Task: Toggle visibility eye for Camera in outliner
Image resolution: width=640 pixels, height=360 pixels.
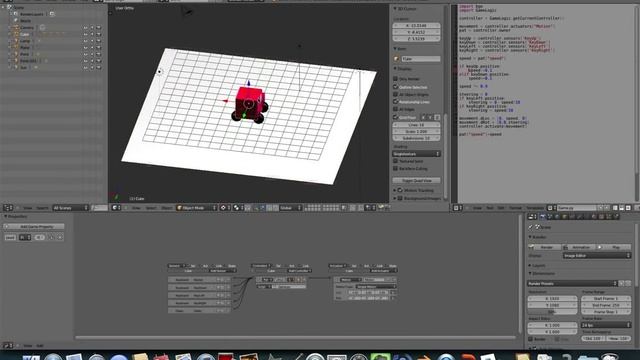Action: (85, 28)
